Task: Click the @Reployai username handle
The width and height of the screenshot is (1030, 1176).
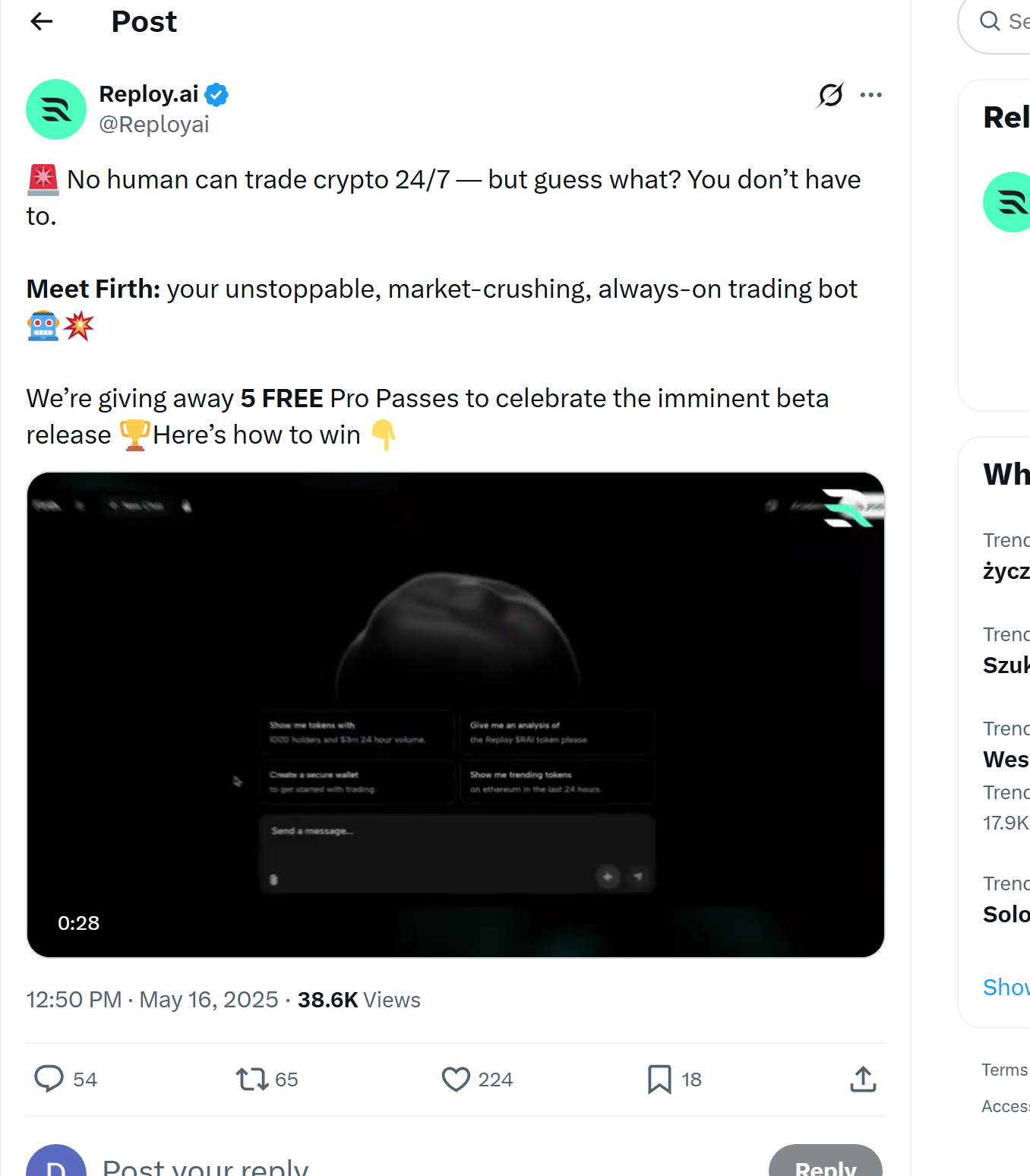Action: click(154, 124)
